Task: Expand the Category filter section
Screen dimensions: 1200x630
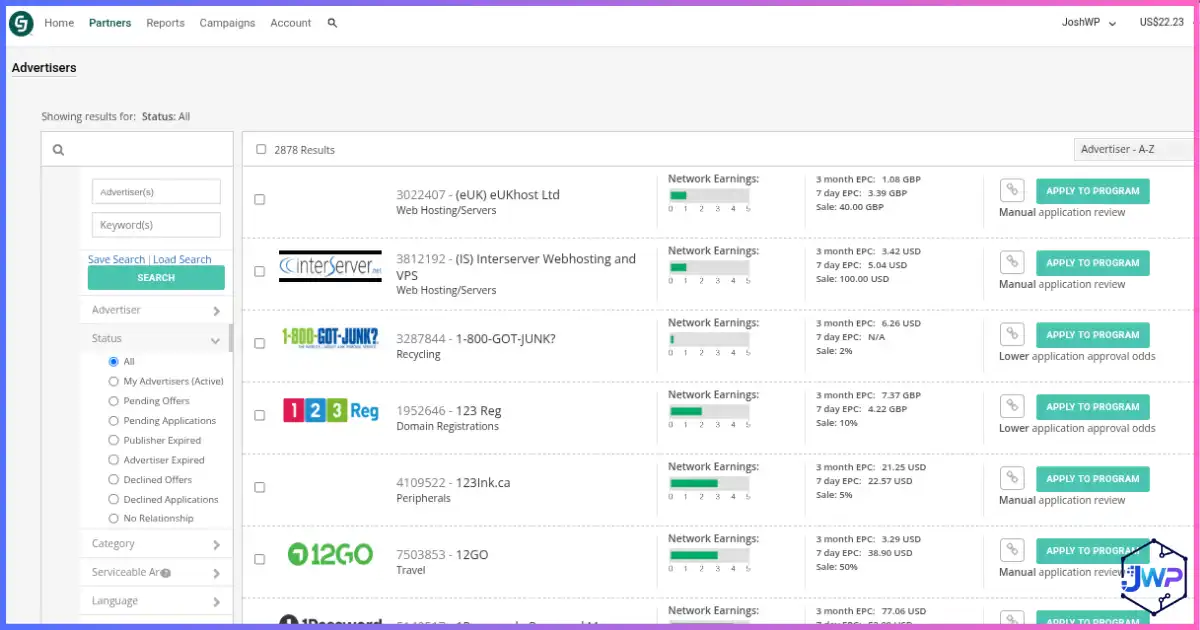Action: (156, 544)
